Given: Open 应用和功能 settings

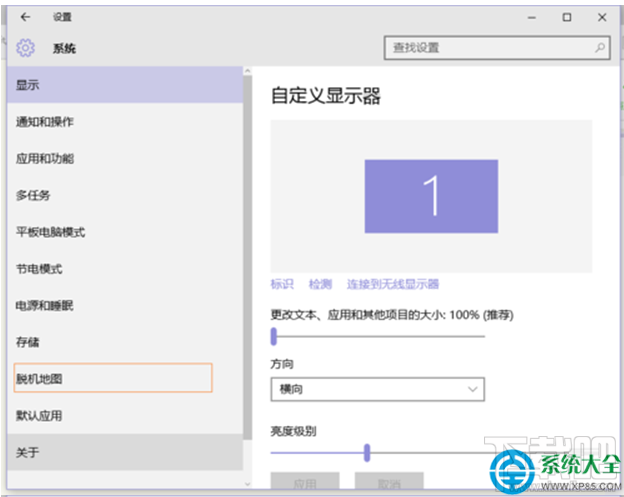Looking at the screenshot, I should pyautogui.click(x=125, y=158).
